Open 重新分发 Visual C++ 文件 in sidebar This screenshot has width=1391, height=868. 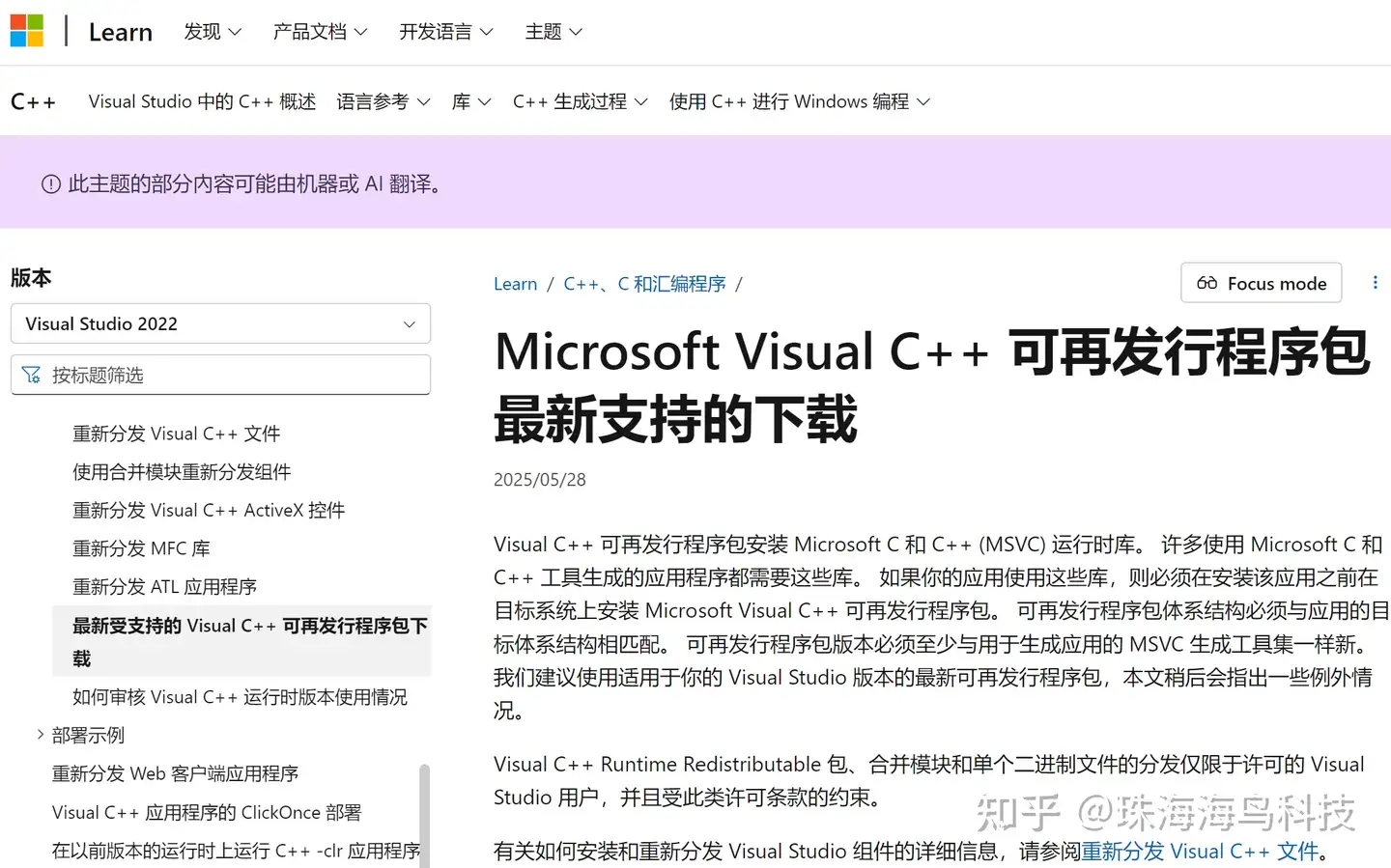click(x=177, y=434)
